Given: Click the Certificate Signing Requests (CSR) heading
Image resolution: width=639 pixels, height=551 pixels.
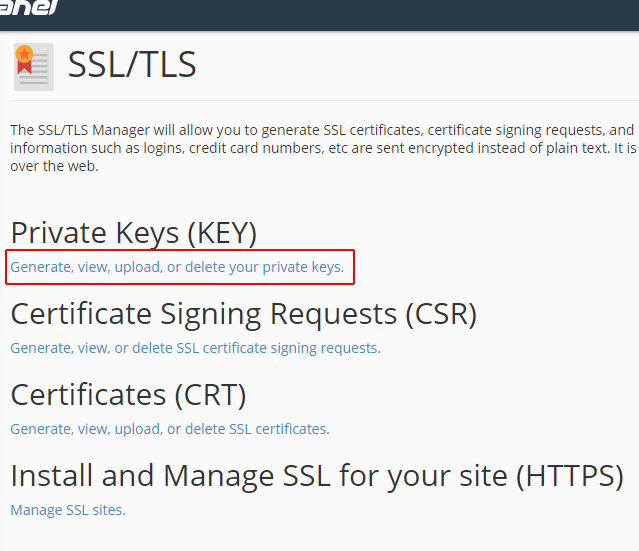Looking at the screenshot, I should 244,314.
